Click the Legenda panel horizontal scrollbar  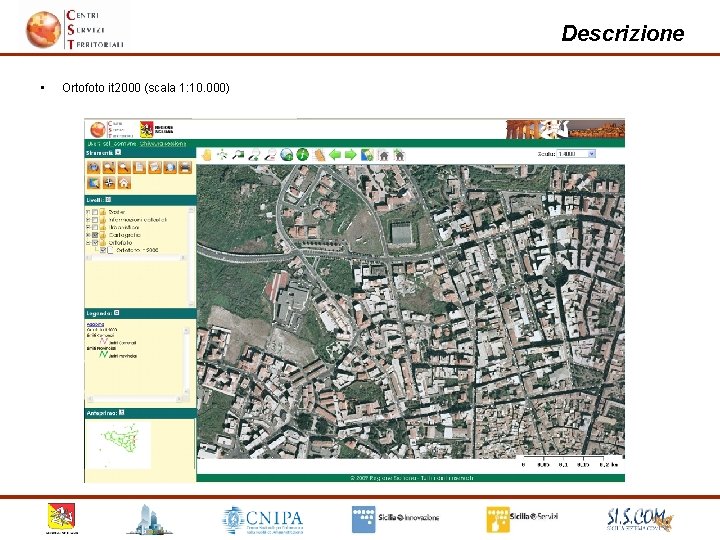pyautogui.click(x=134, y=399)
